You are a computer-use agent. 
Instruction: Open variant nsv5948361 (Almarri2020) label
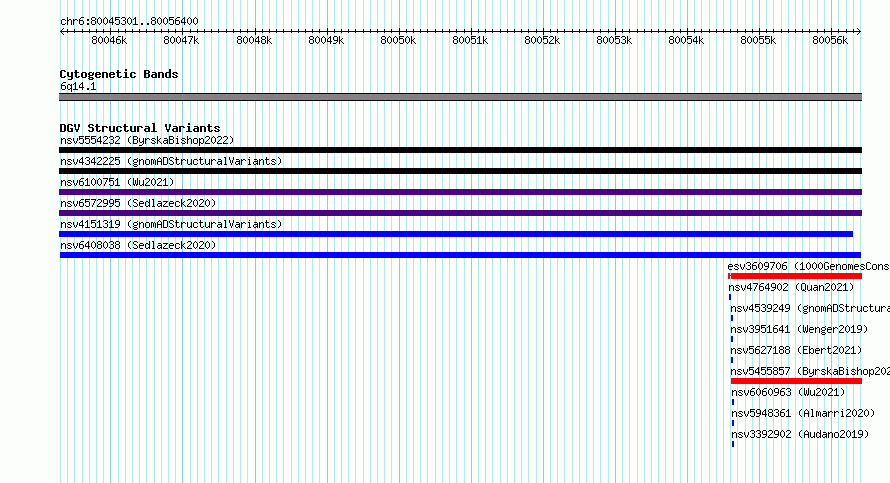tap(803, 413)
